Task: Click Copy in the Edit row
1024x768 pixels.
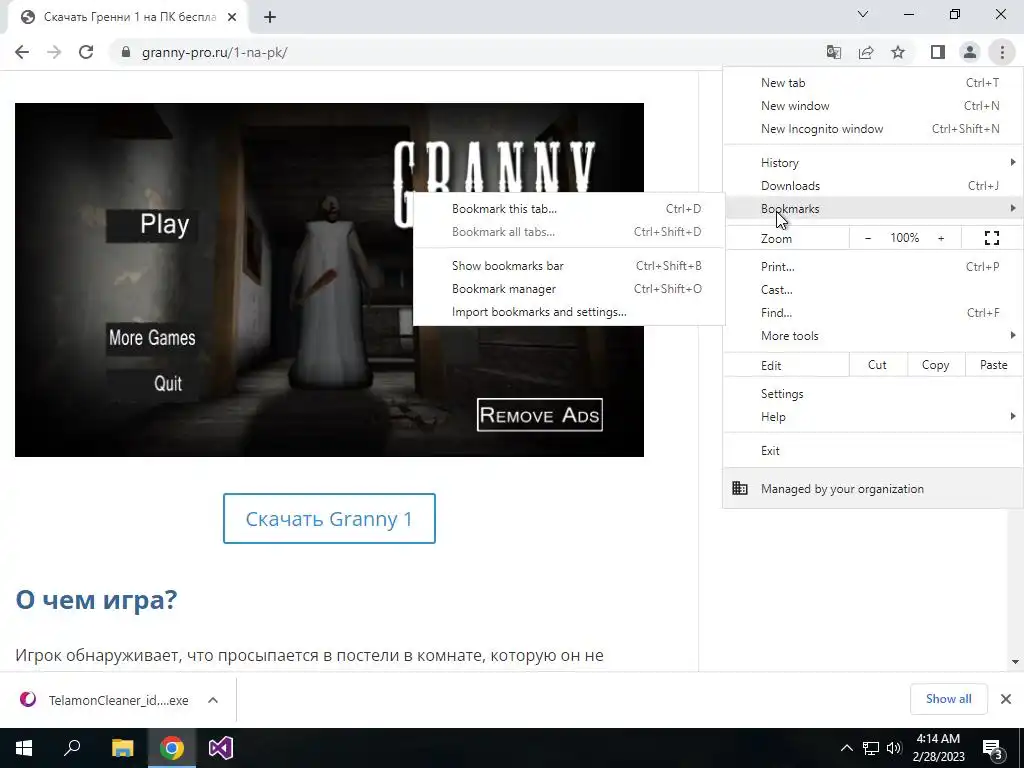Action: tap(935, 365)
